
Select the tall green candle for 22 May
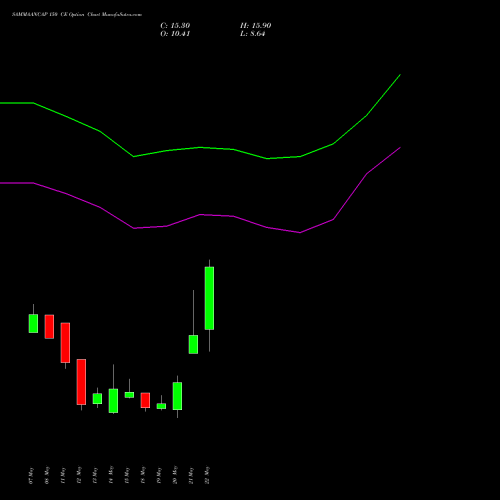coord(209,298)
